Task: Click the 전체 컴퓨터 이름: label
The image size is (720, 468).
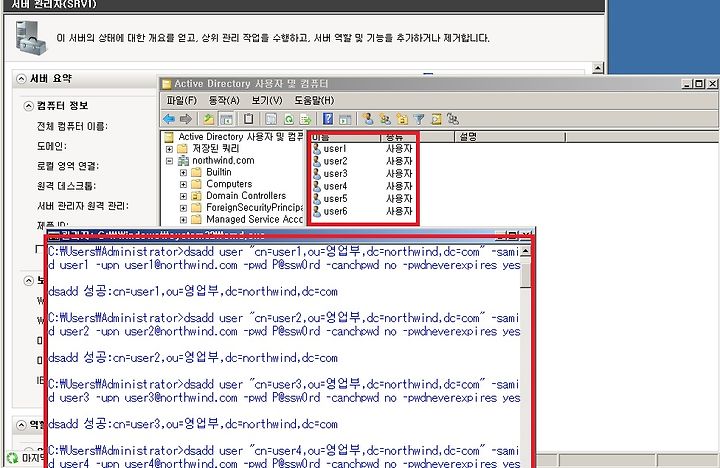Action: click(73, 126)
